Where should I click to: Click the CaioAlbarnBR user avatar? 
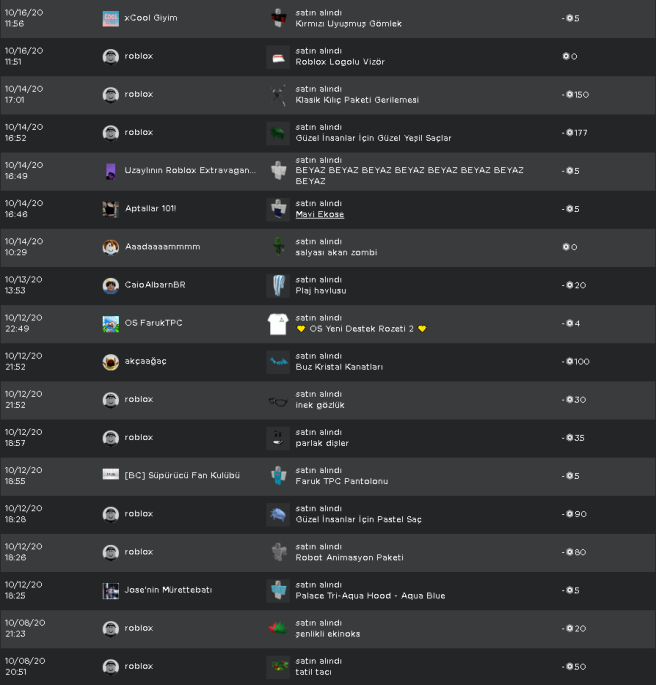(110, 285)
